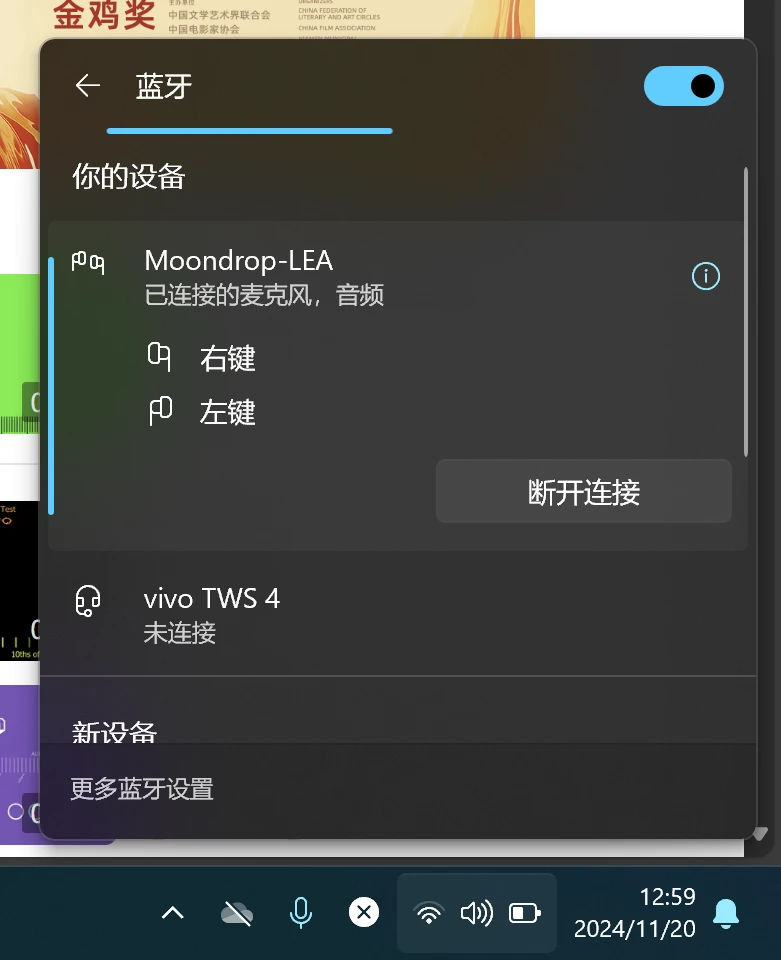The height and width of the screenshot is (960, 781).
Task: Click the device list scrollbar
Action: point(746,312)
